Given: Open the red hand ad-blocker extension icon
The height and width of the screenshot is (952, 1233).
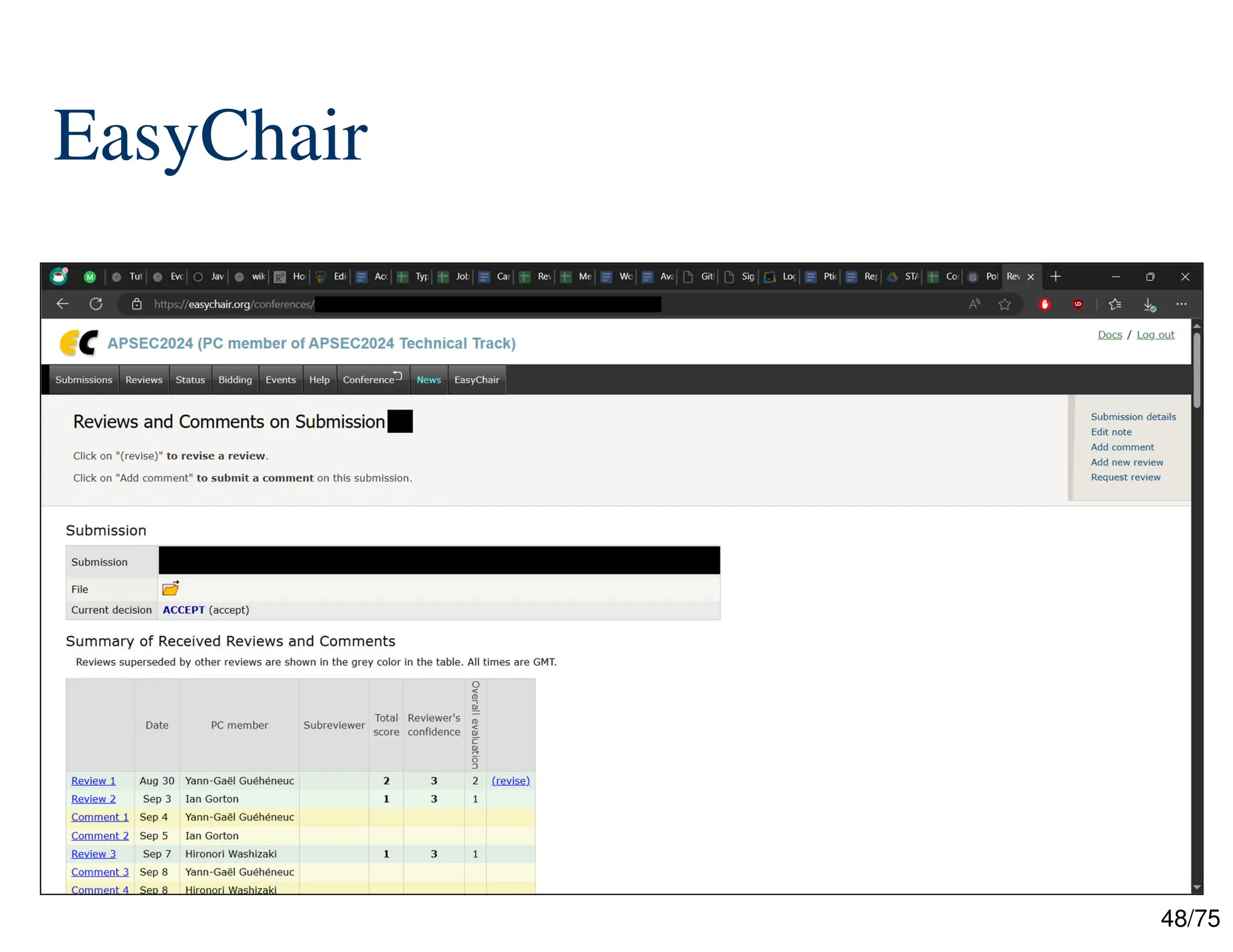Looking at the screenshot, I should (1045, 304).
